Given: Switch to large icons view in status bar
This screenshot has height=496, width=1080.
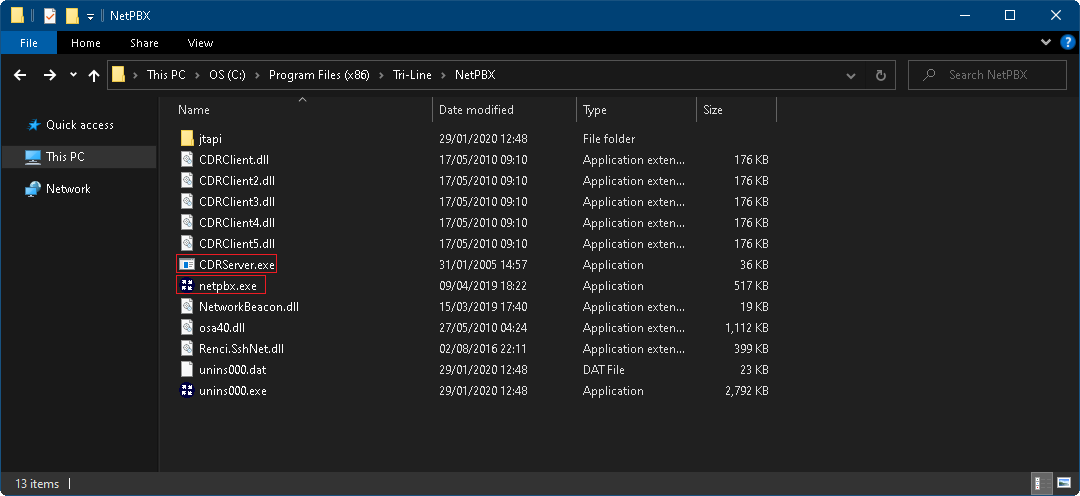Looking at the screenshot, I should pos(1064,484).
